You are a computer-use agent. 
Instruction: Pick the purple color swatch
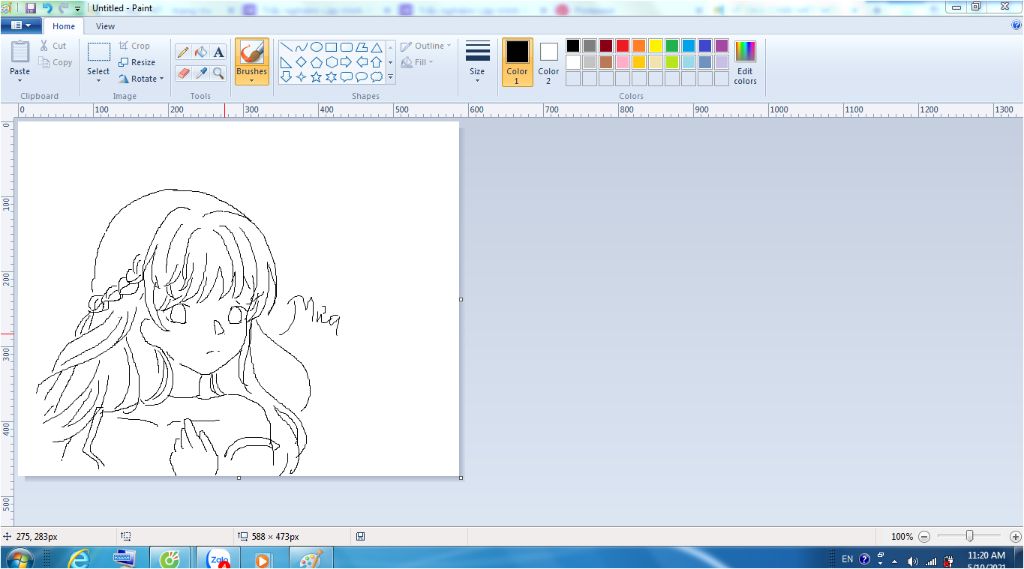tap(722, 46)
